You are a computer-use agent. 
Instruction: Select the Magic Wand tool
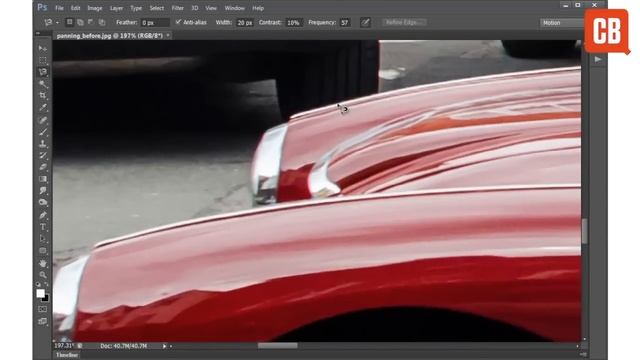pos(43,84)
